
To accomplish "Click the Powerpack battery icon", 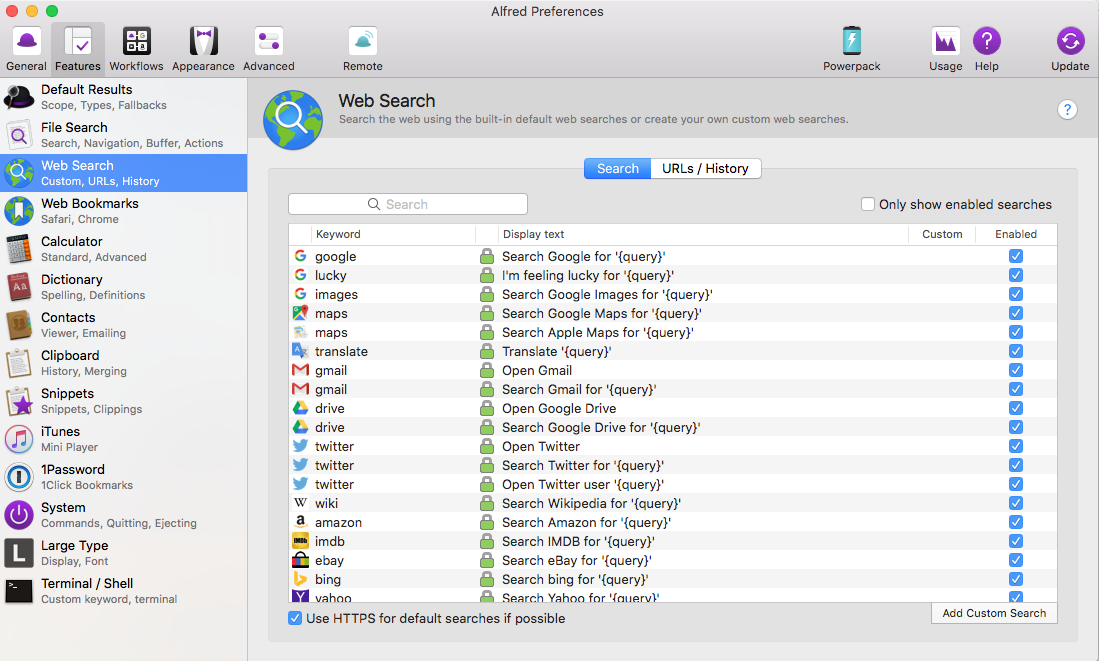I will tap(851, 42).
